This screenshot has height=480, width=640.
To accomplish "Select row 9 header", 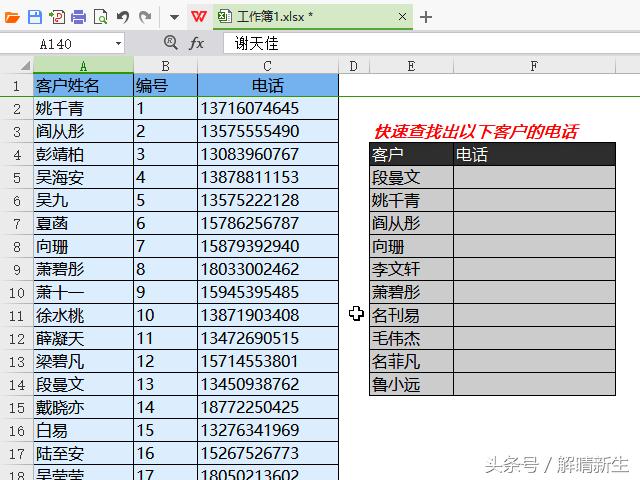I will point(16,269).
